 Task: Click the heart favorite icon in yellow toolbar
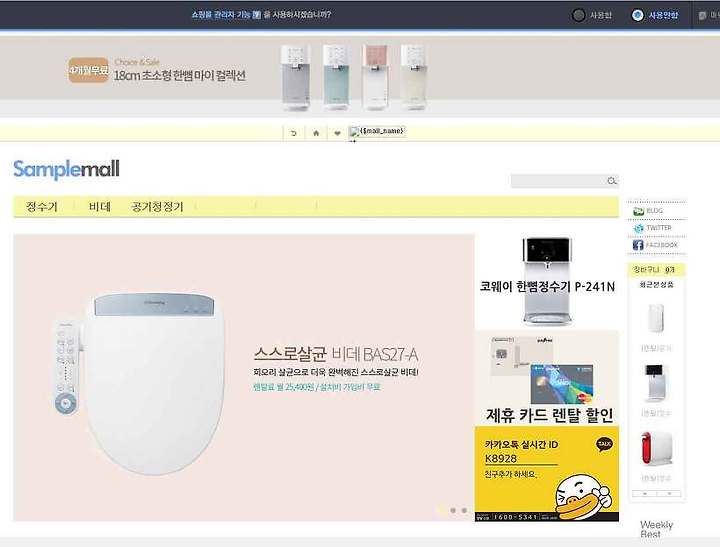(338, 133)
